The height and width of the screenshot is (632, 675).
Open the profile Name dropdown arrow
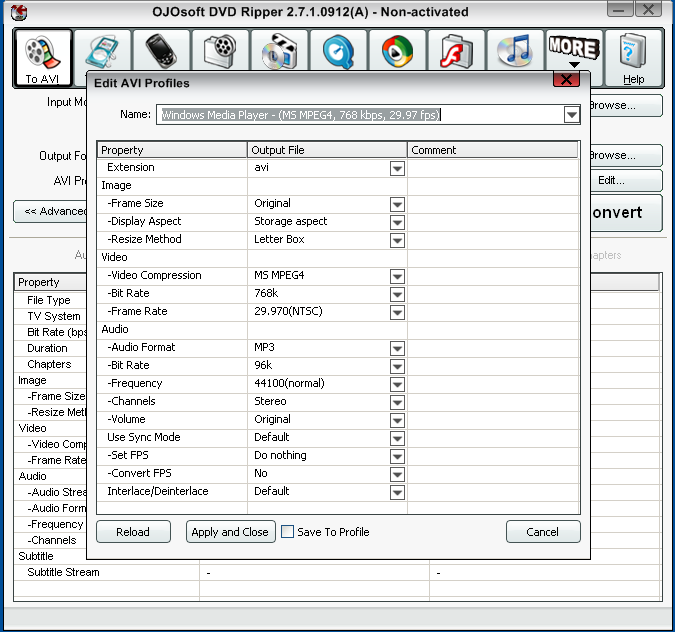572,115
